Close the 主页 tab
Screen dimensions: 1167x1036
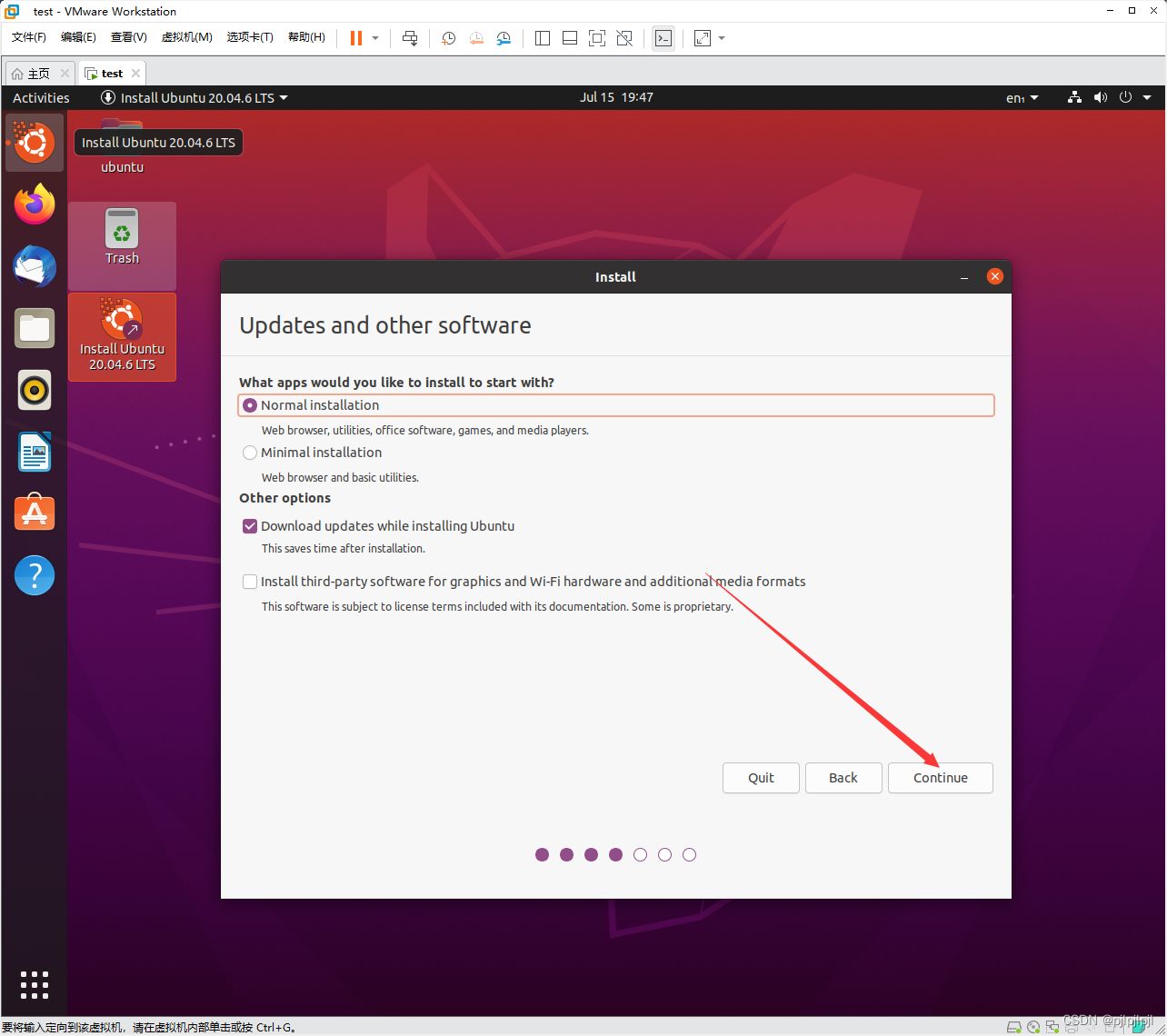pos(65,74)
